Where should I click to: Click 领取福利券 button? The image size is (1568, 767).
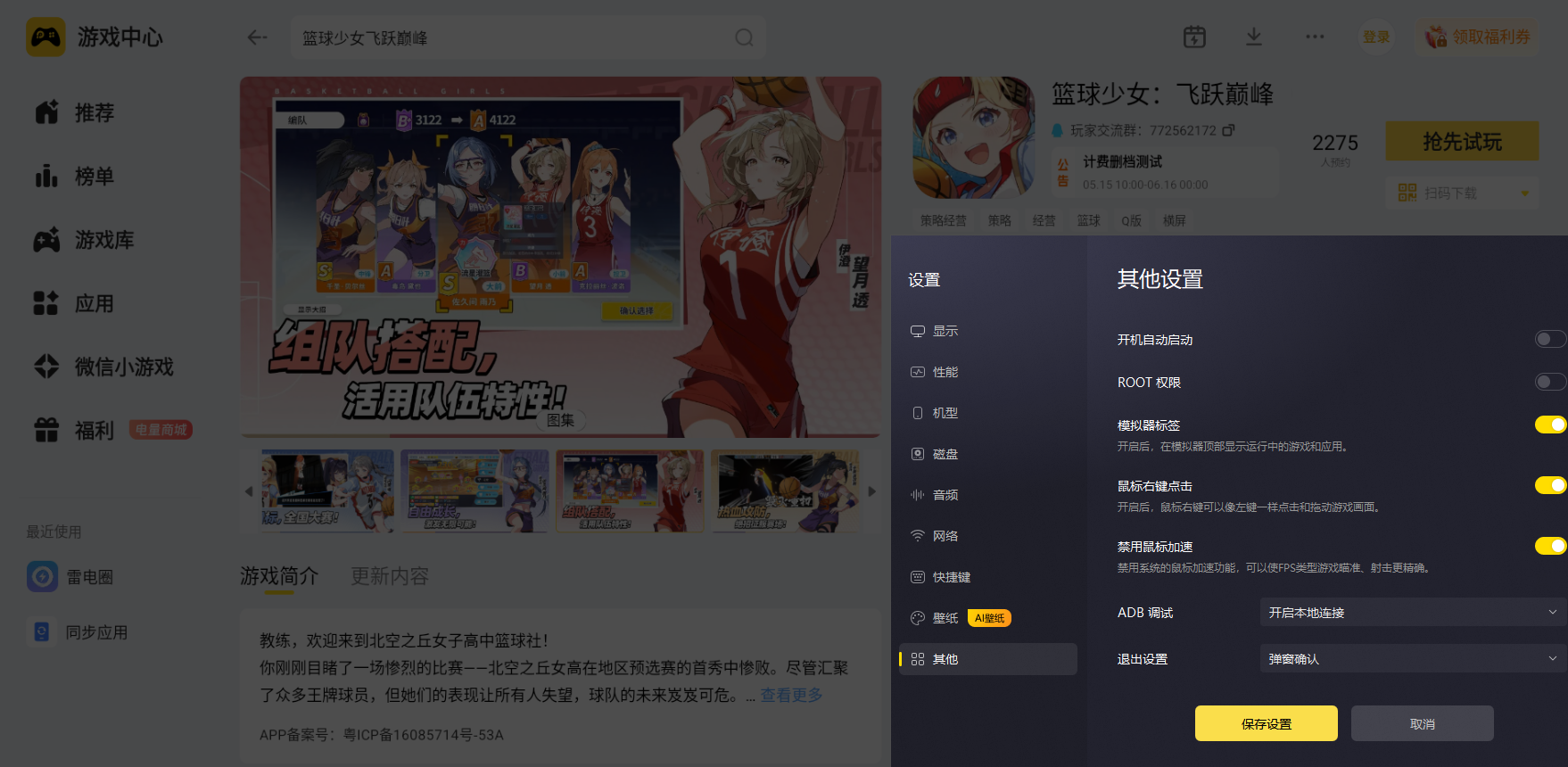(x=1478, y=37)
